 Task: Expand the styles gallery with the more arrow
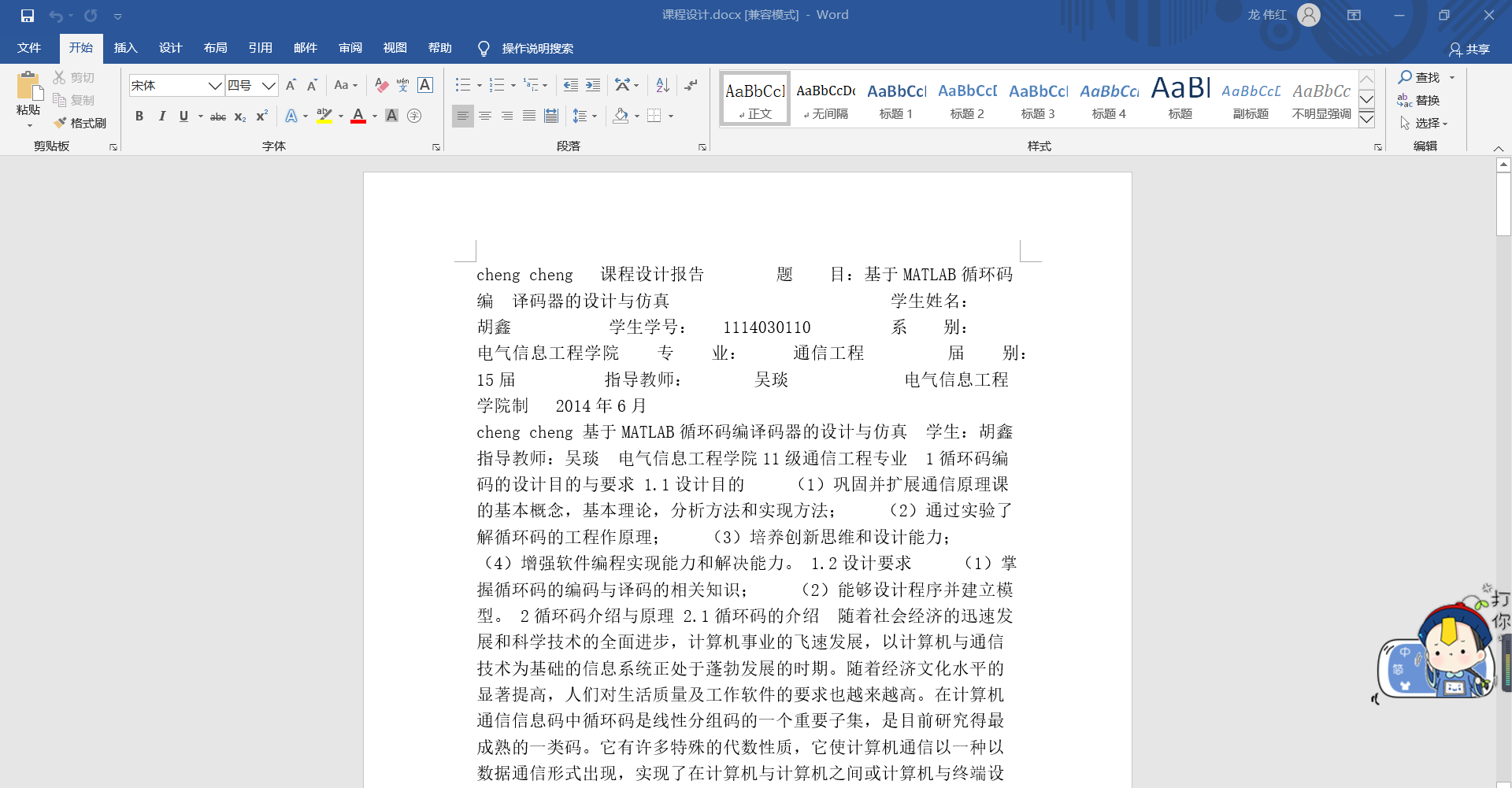[1366, 120]
